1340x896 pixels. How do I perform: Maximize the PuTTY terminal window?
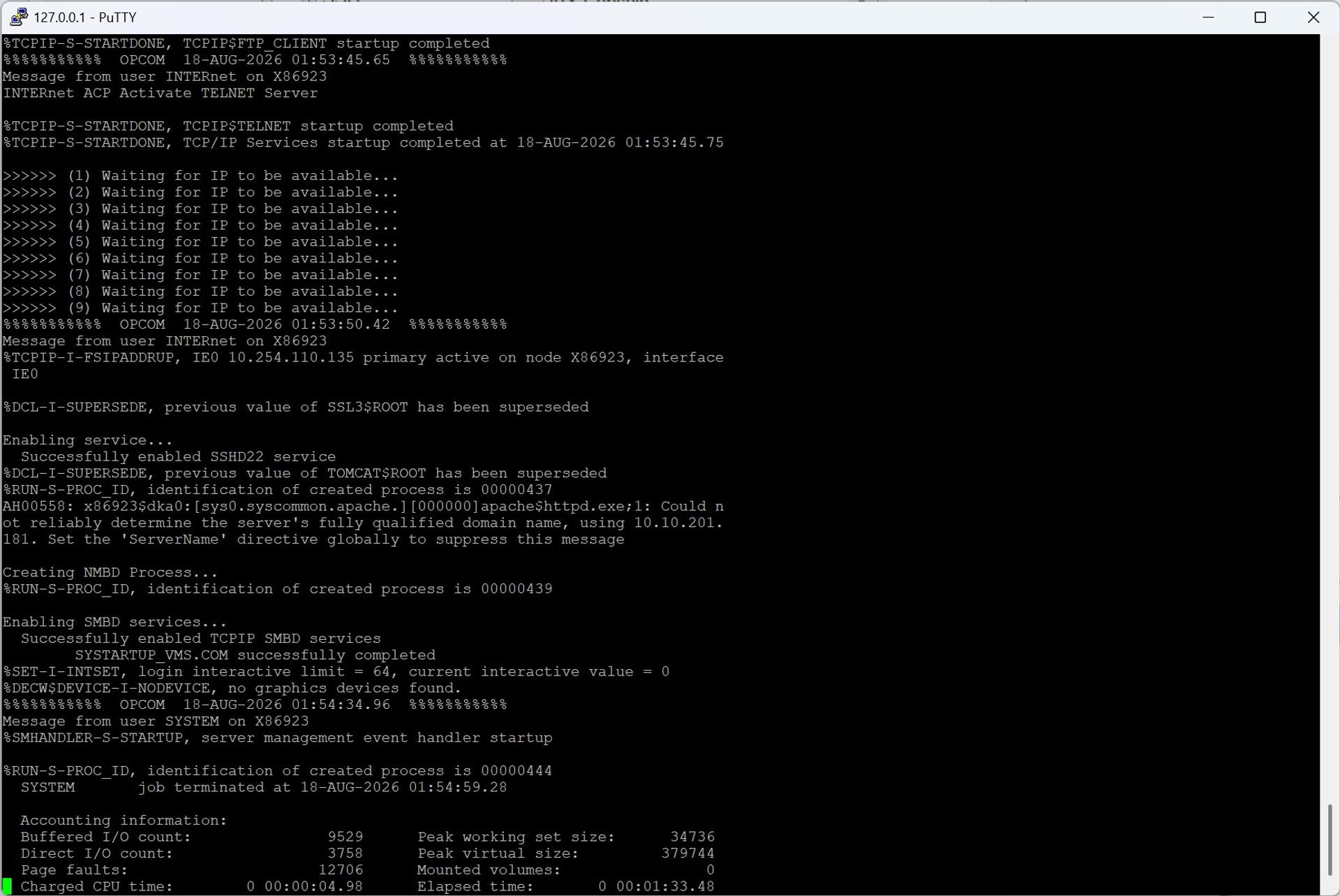click(1260, 17)
